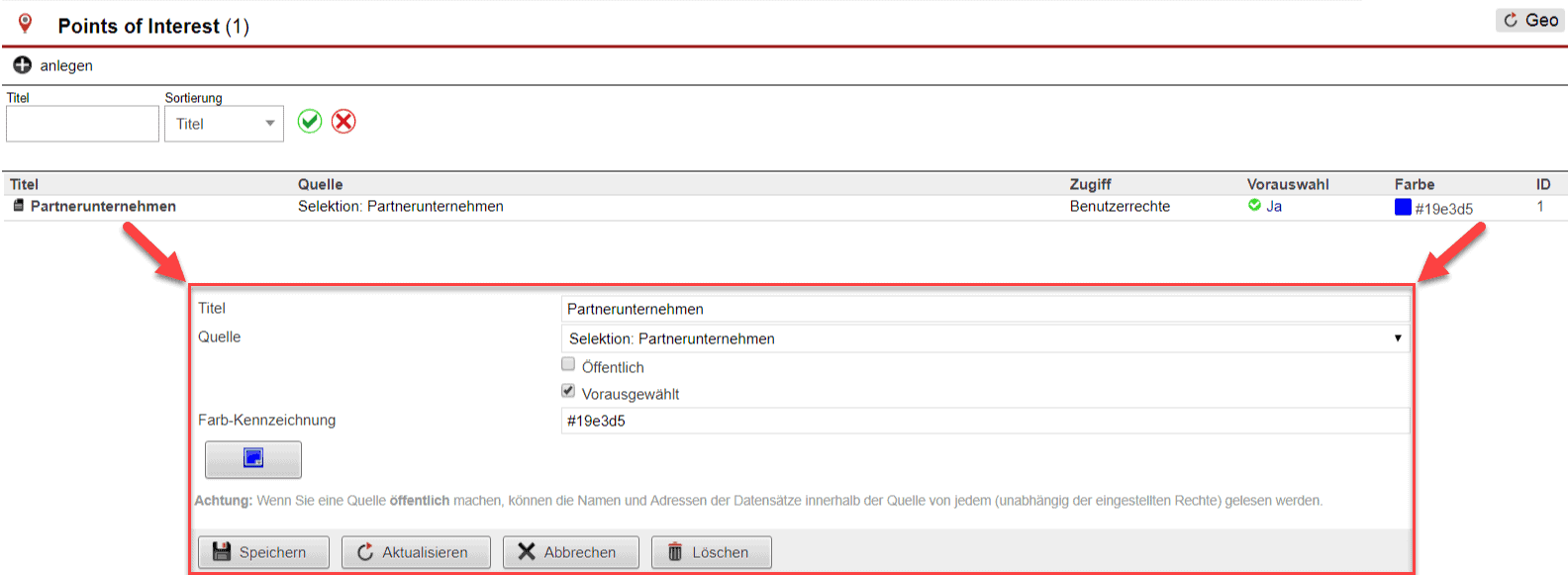Open the Sortierung dropdown

(x=224, y=124)
